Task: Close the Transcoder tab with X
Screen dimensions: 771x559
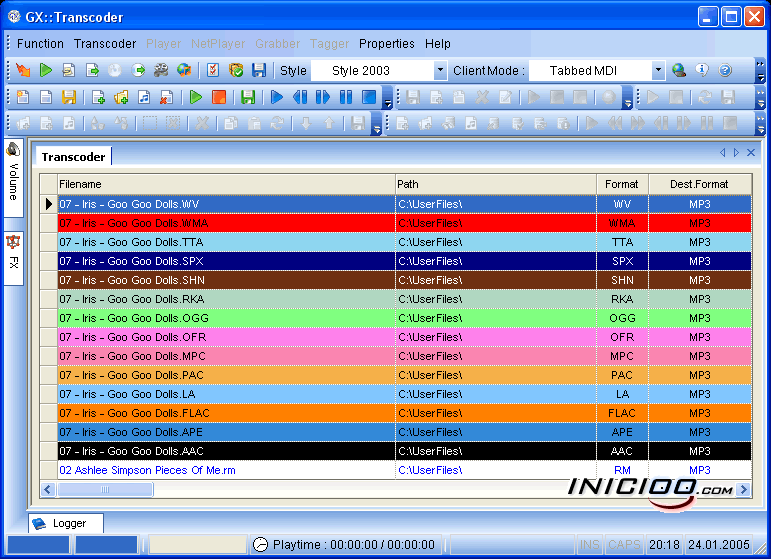Action: (751, 153)
